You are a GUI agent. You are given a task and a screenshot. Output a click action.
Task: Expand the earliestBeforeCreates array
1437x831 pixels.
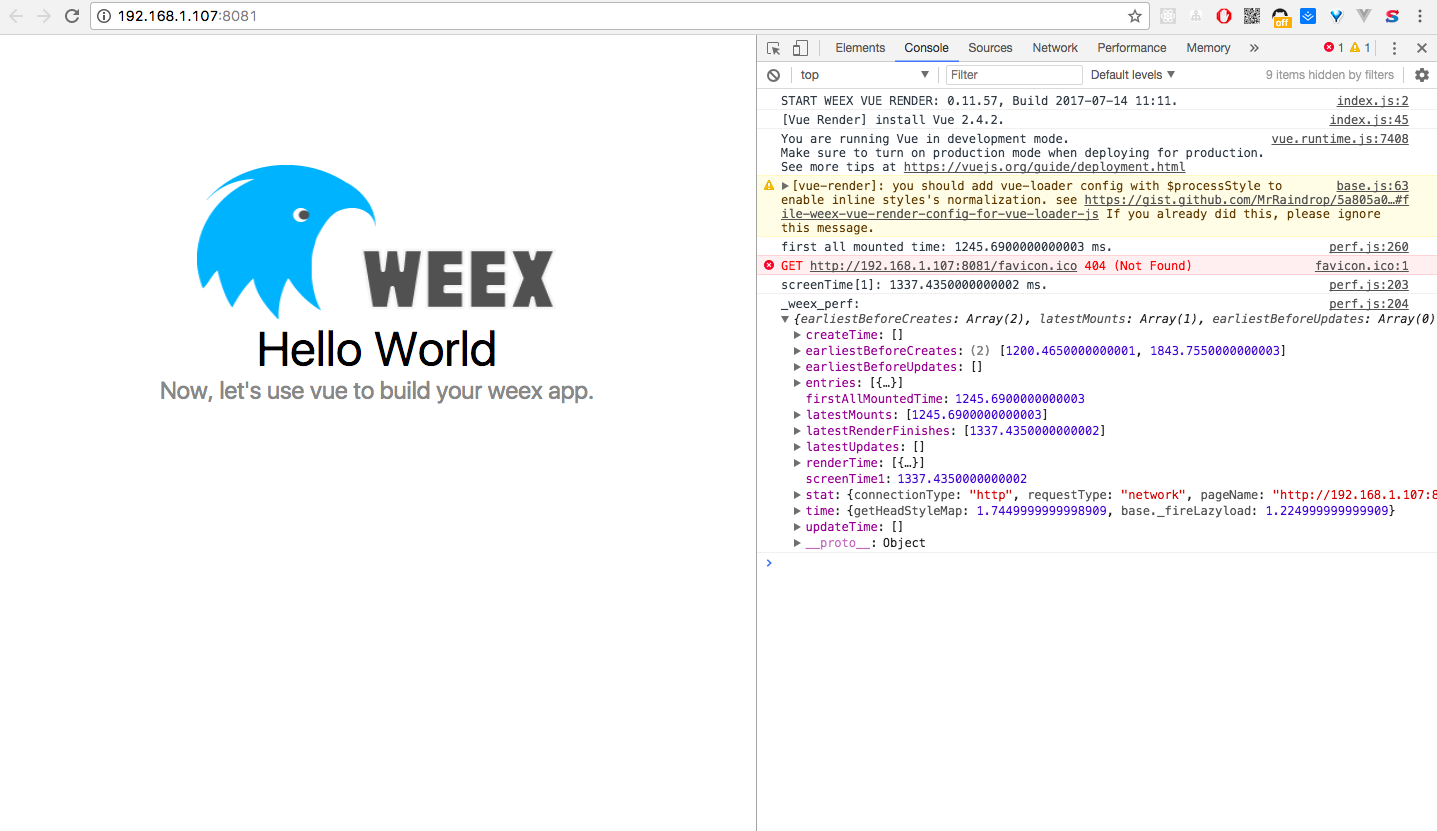click(798, 351)
